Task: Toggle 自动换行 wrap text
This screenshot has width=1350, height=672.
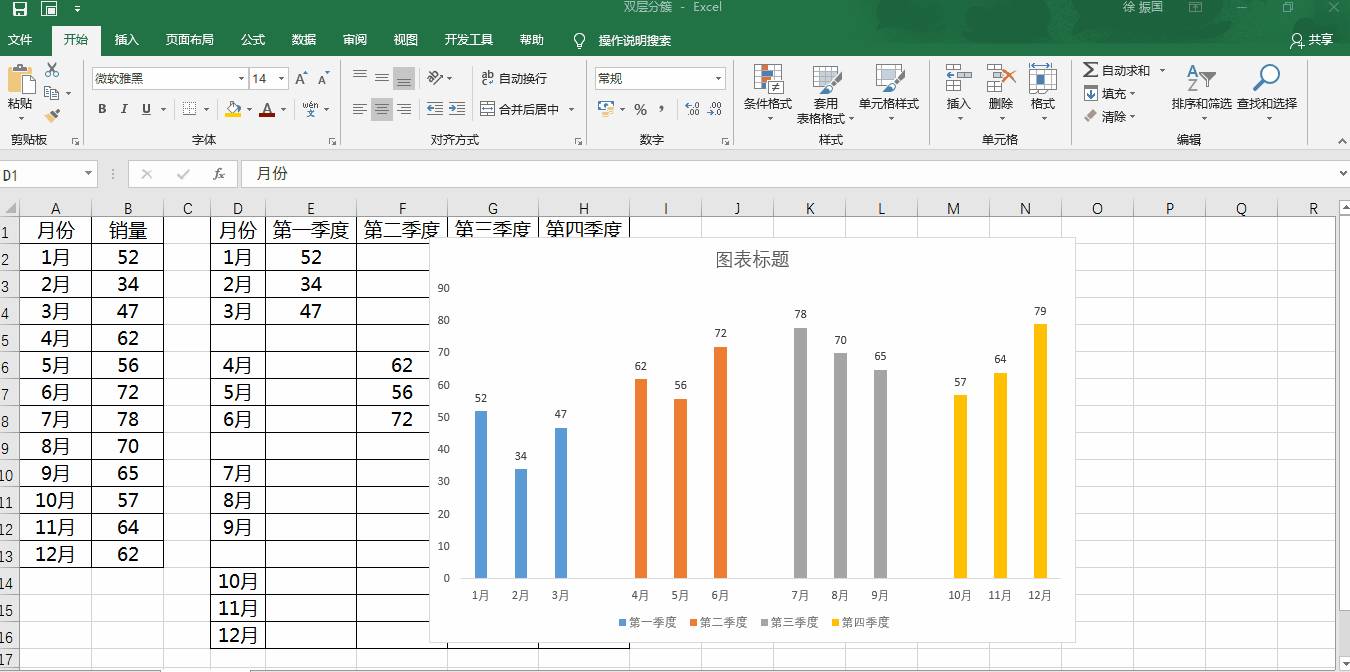Action: (514, 78)
